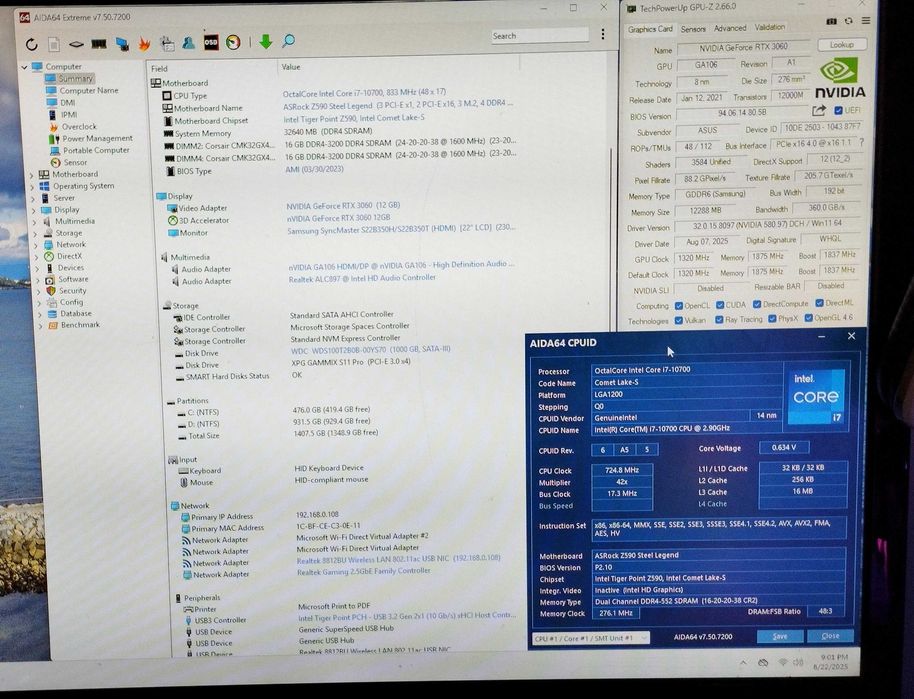Open the taskbar hidden icons chevron
The image size is (914, 699).
[x=743, y=663]
